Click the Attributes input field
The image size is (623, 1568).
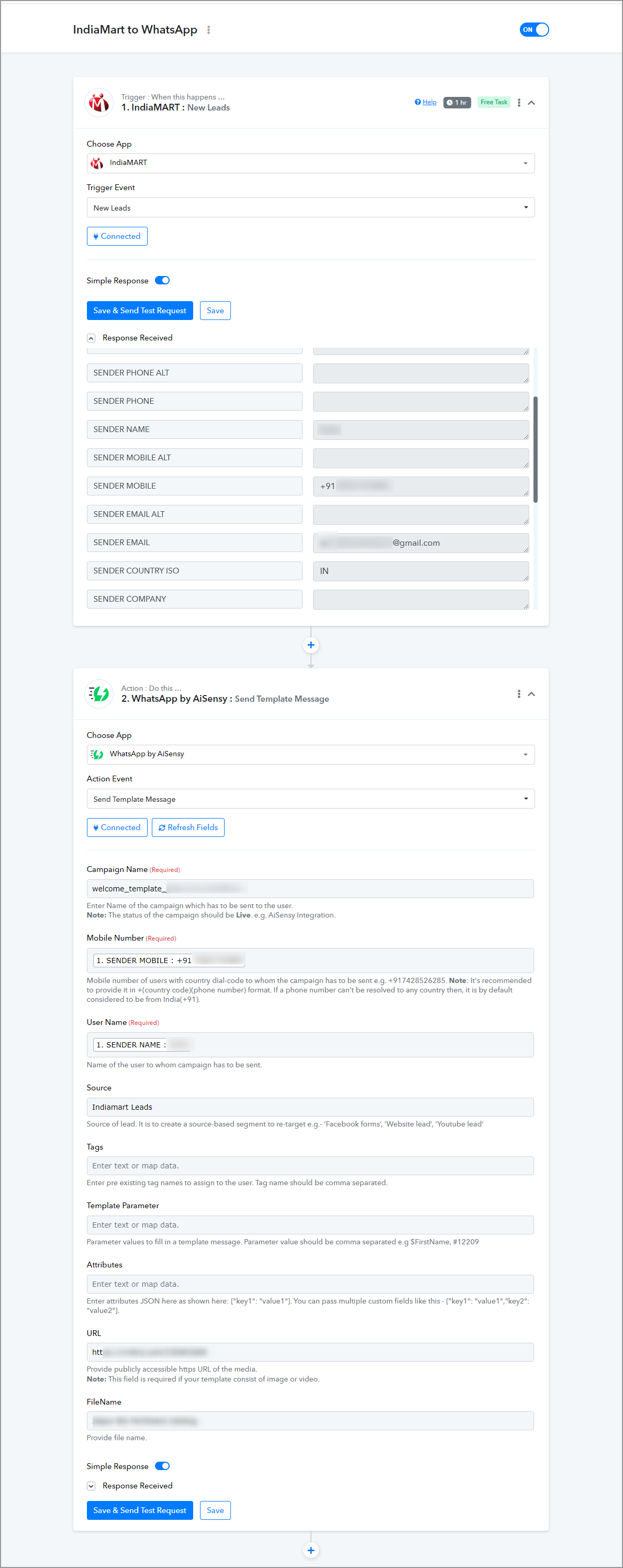[x=310, y=1284]
